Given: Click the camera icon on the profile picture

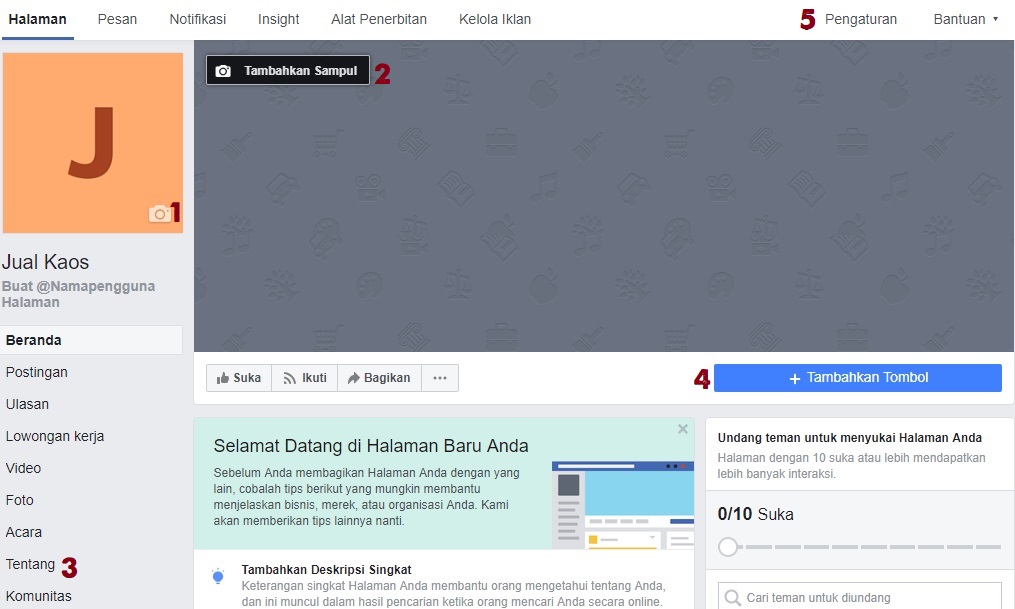Looking at the screenshot, I should coord(161,214).
